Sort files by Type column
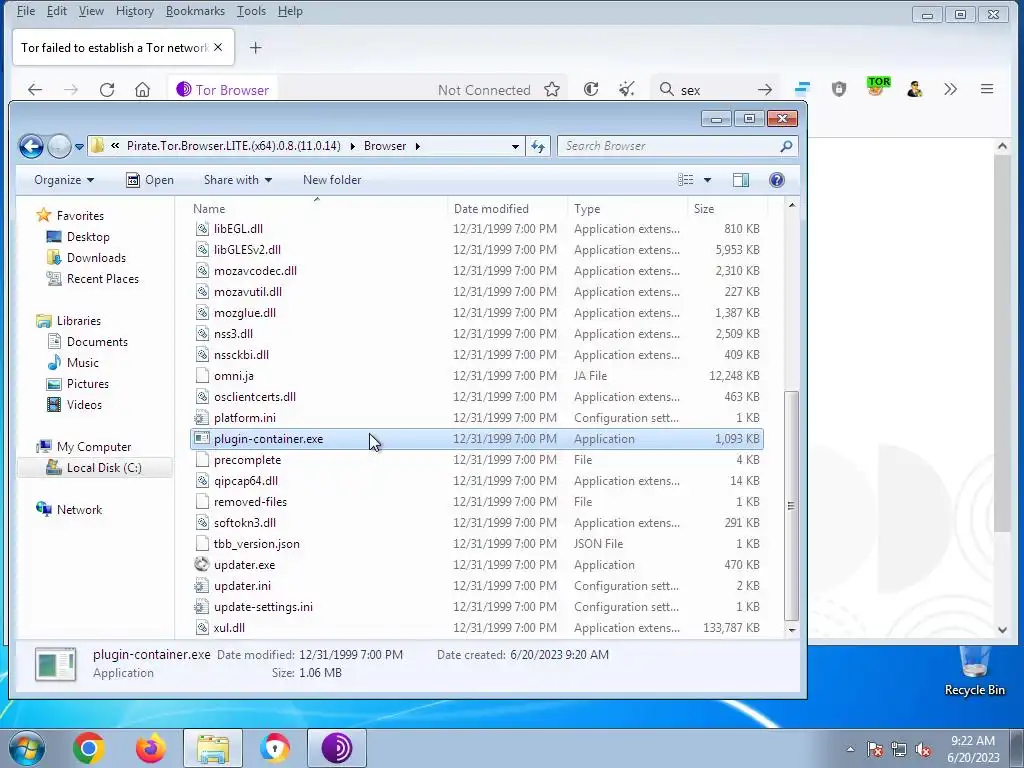Screen dimensions: 1024x768 coord(627,208)
